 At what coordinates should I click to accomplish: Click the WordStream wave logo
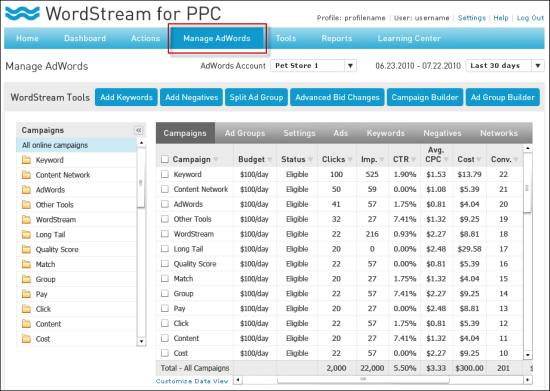22,13
